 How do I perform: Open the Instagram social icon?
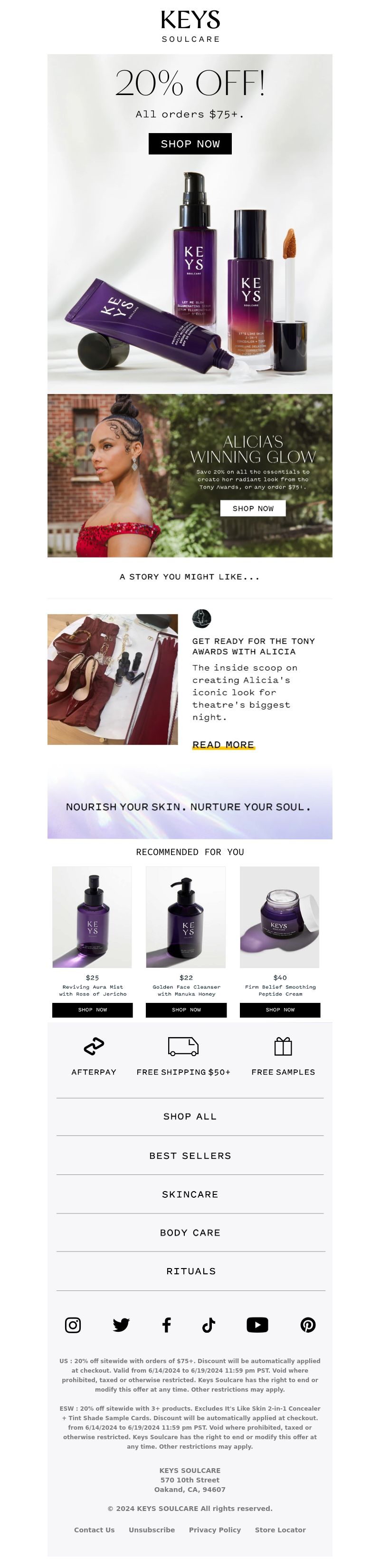coord(73,1325)
